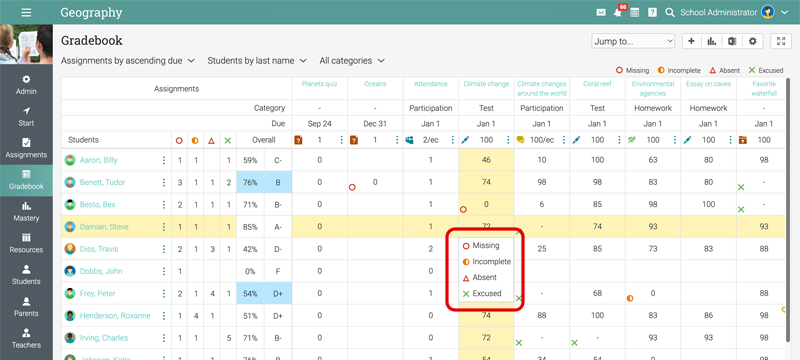The height and width of the screenshot is (360, 800).
Task: Open the calendar icon in top bar
Action: tap(635, 13)
